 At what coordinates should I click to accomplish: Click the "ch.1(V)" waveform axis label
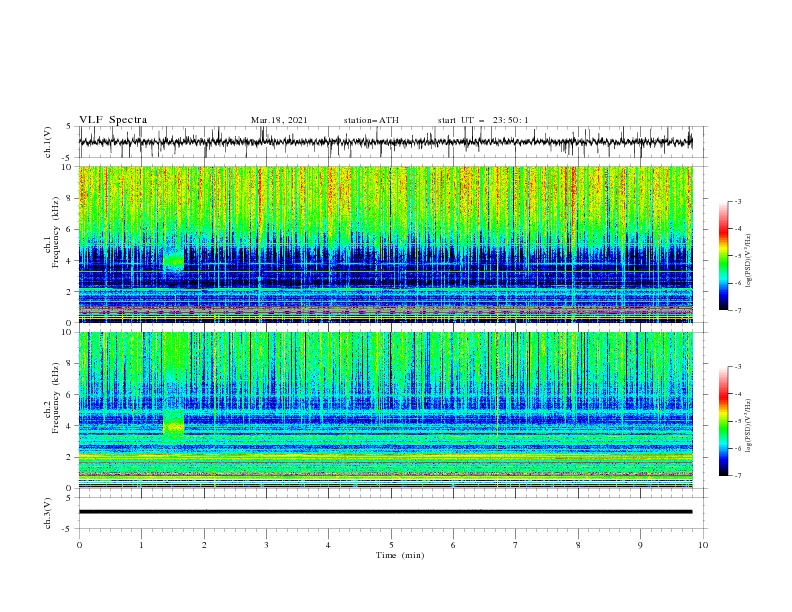pyautogui.click(x=48, y=142)
